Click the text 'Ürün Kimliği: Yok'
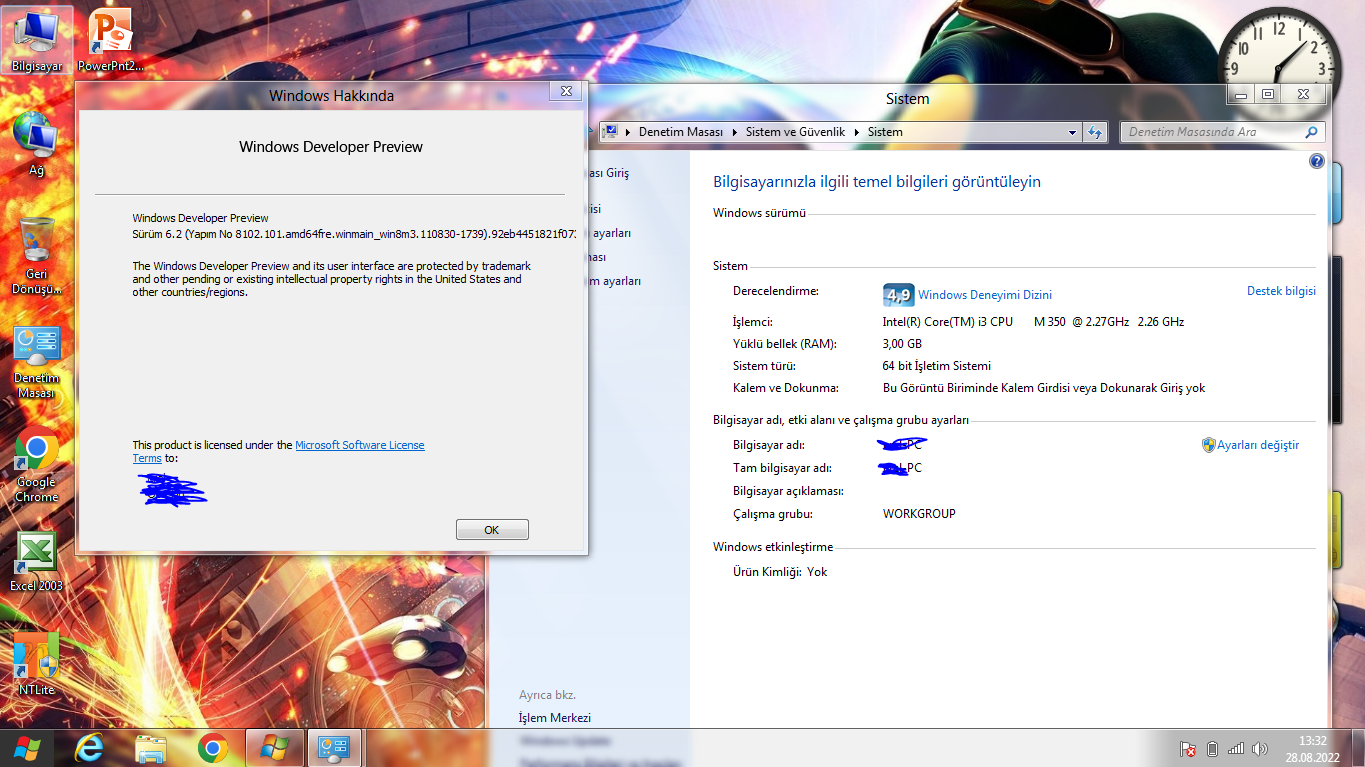This screenshot has width=1365, height=767. click(x=780, y=572)
